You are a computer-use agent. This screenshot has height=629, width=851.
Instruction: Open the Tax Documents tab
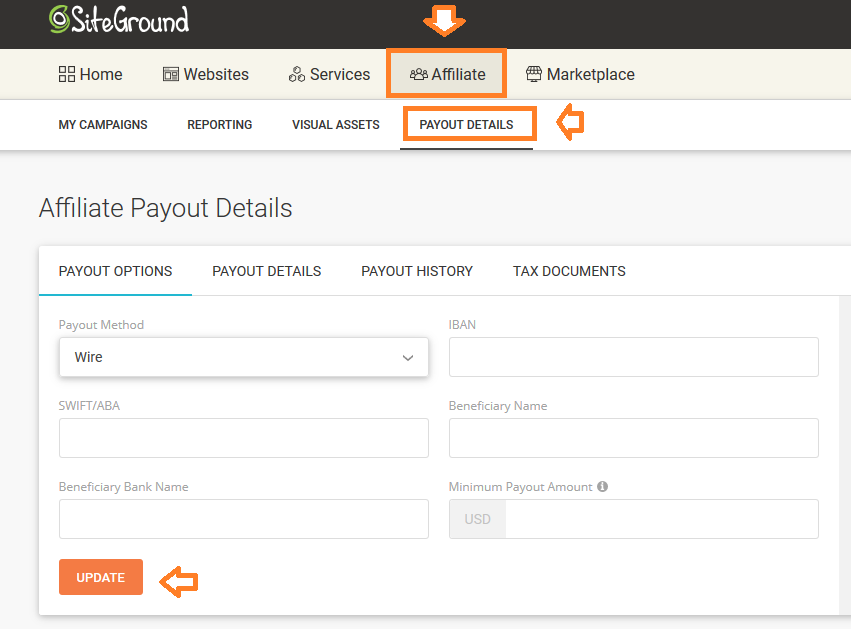569,271
